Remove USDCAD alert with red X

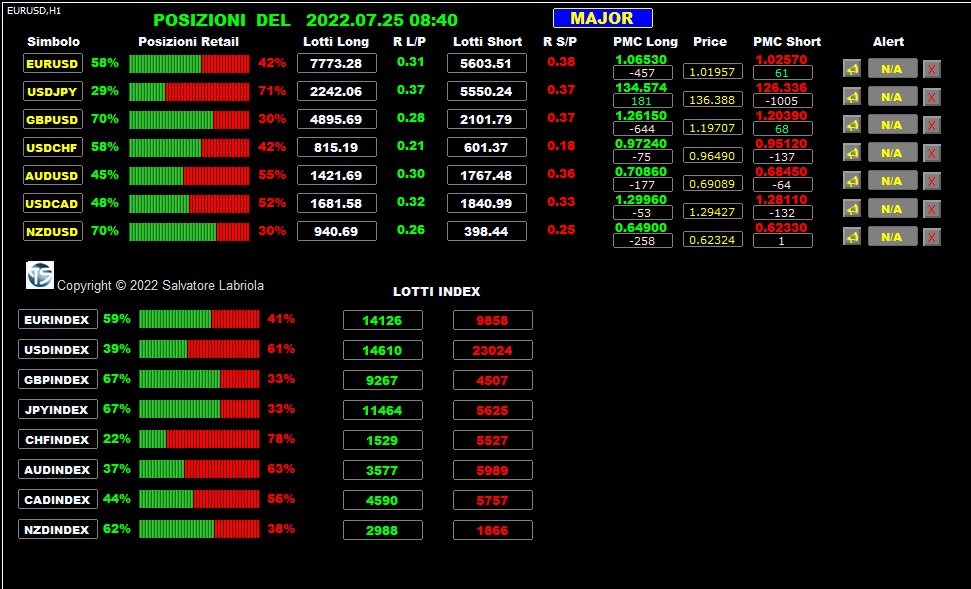pos(932,209)
